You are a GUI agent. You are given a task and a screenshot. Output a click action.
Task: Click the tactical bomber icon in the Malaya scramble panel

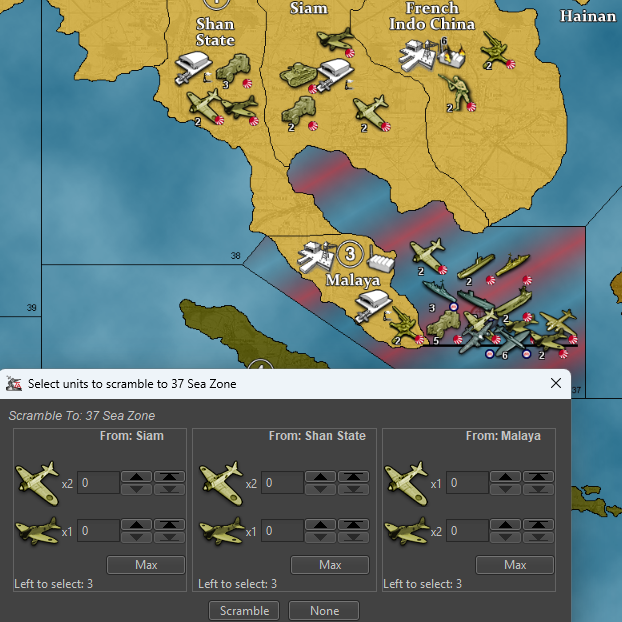[x=406, y=531]
